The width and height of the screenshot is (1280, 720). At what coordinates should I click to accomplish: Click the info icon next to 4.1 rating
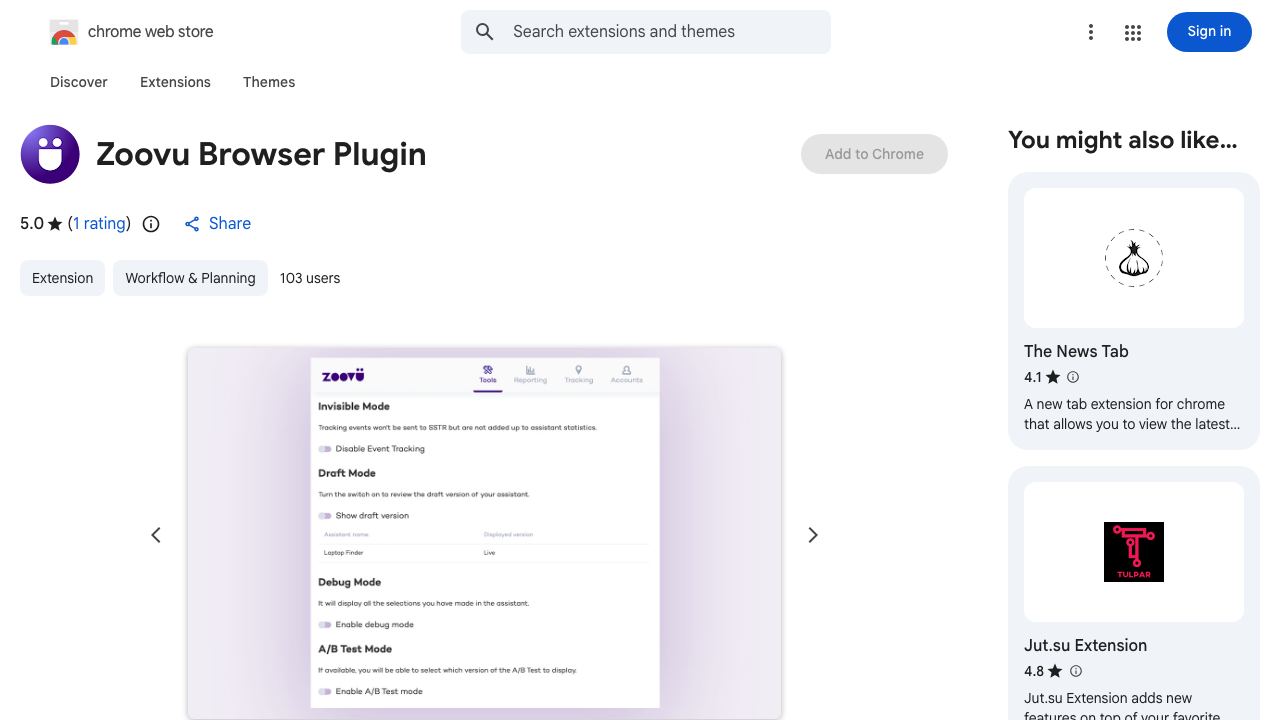point(1073,377)
